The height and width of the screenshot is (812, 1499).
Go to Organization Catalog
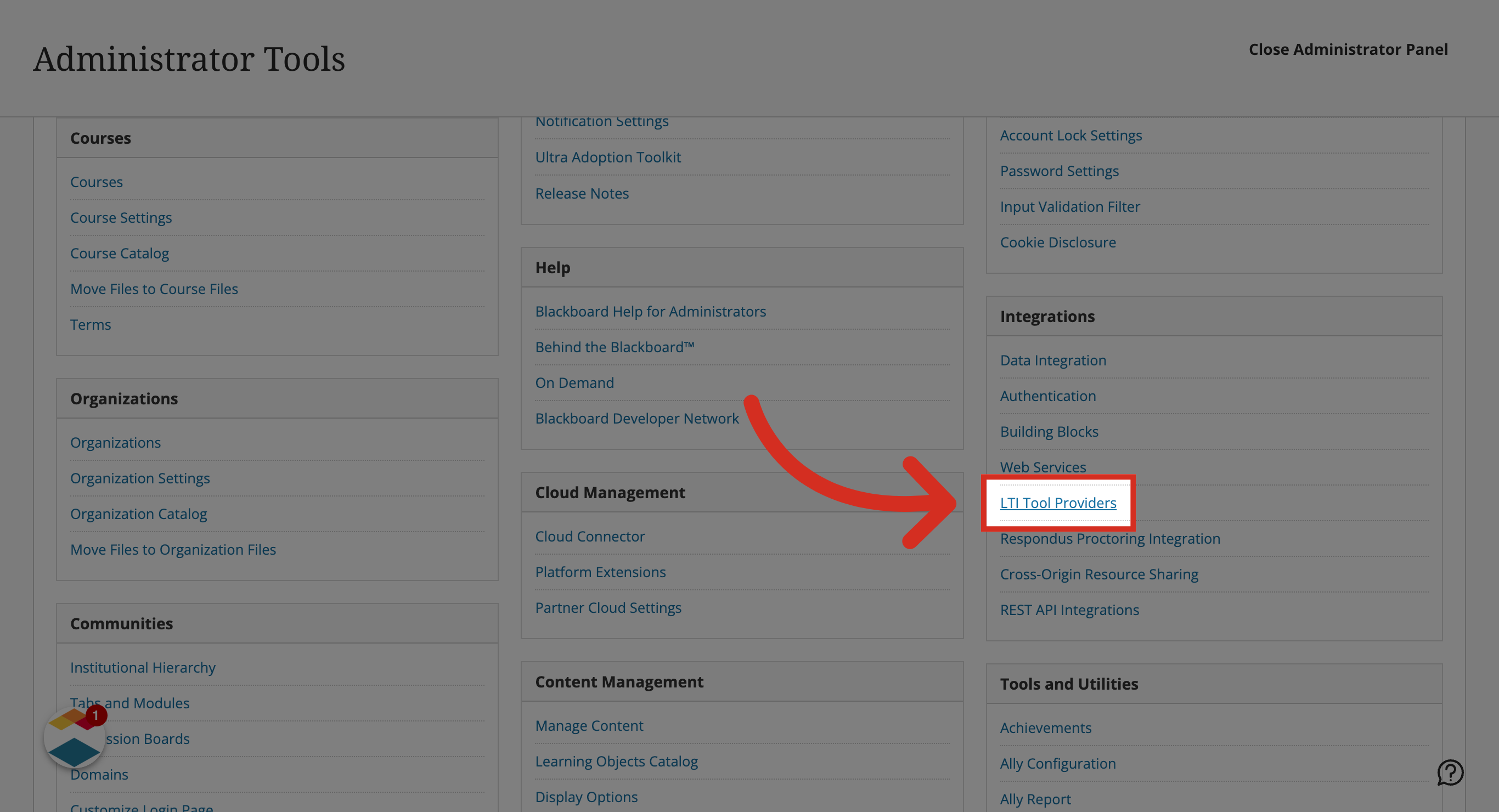click(138, 514)
